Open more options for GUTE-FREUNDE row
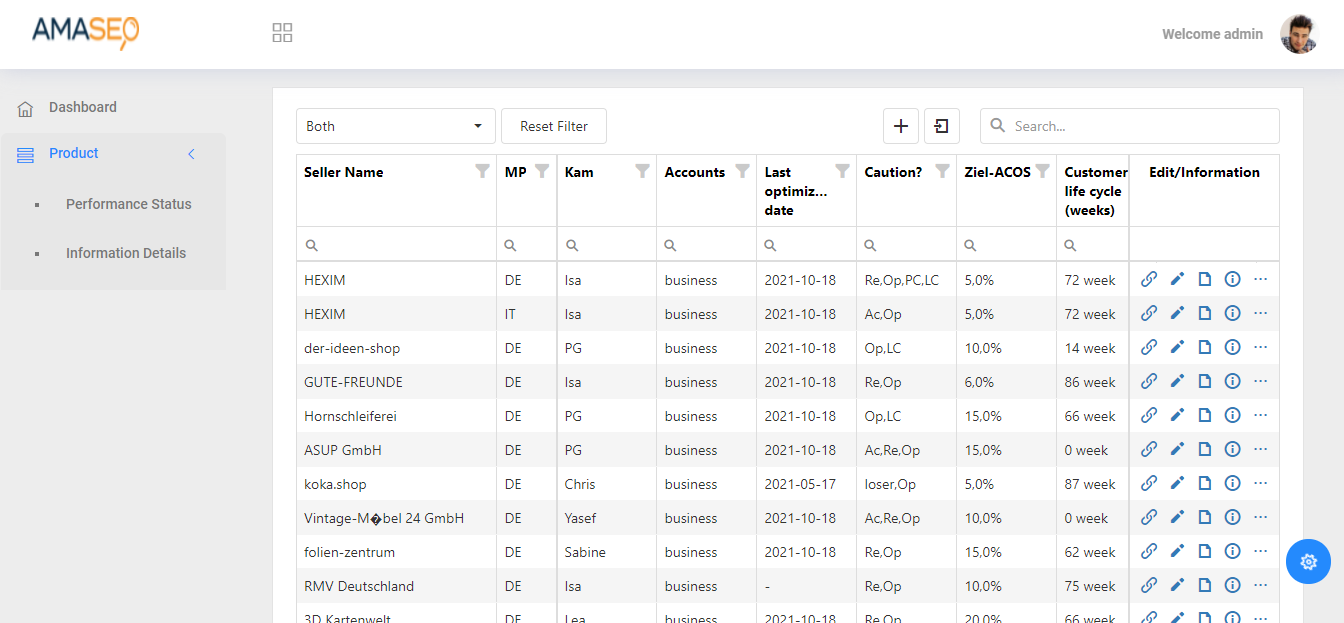The height and width of the screenshot is (623, 1344). point(1260,382)
